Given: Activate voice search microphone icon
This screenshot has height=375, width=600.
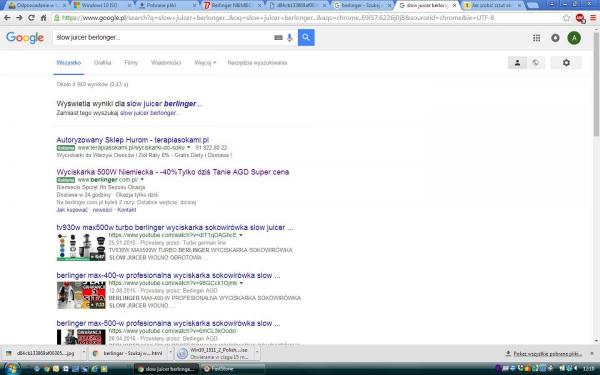Looking at the screenshot, I should [x=290, y=38].
